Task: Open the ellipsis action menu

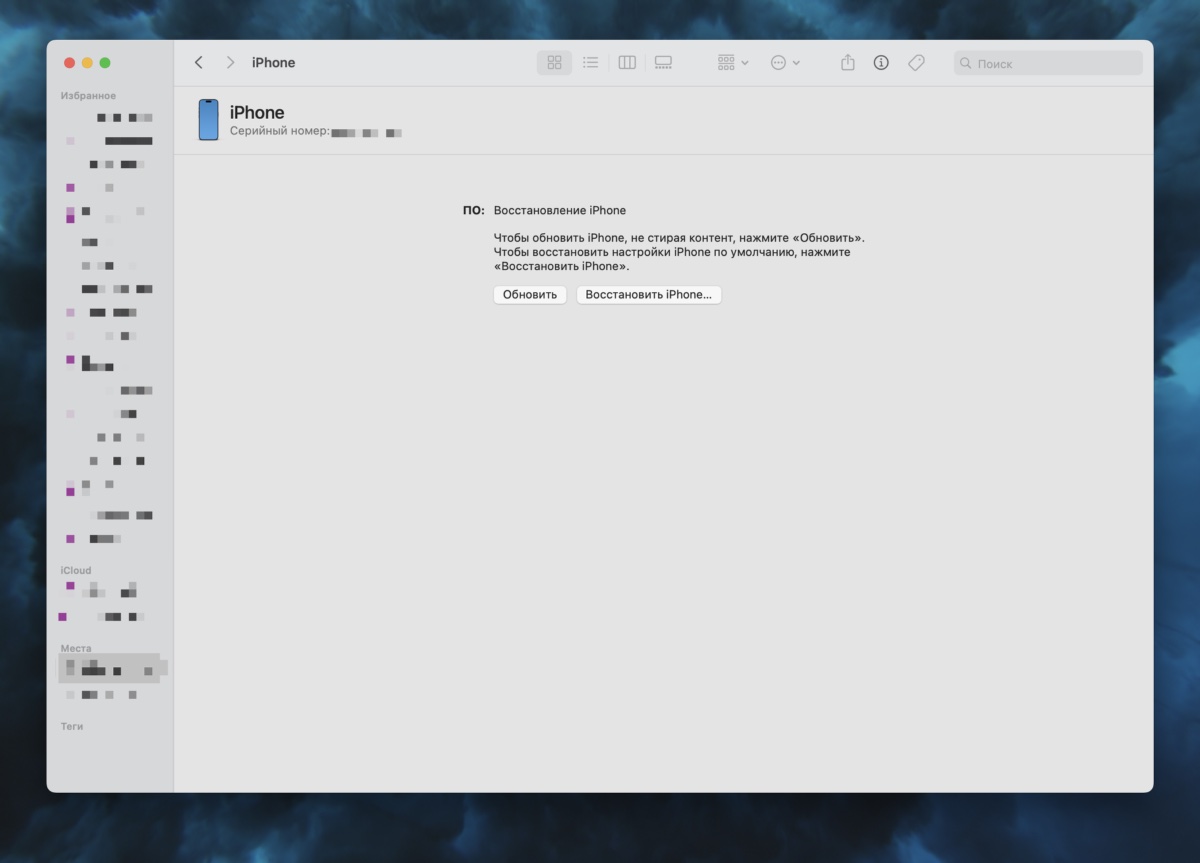Action: (x=785, y=63)
